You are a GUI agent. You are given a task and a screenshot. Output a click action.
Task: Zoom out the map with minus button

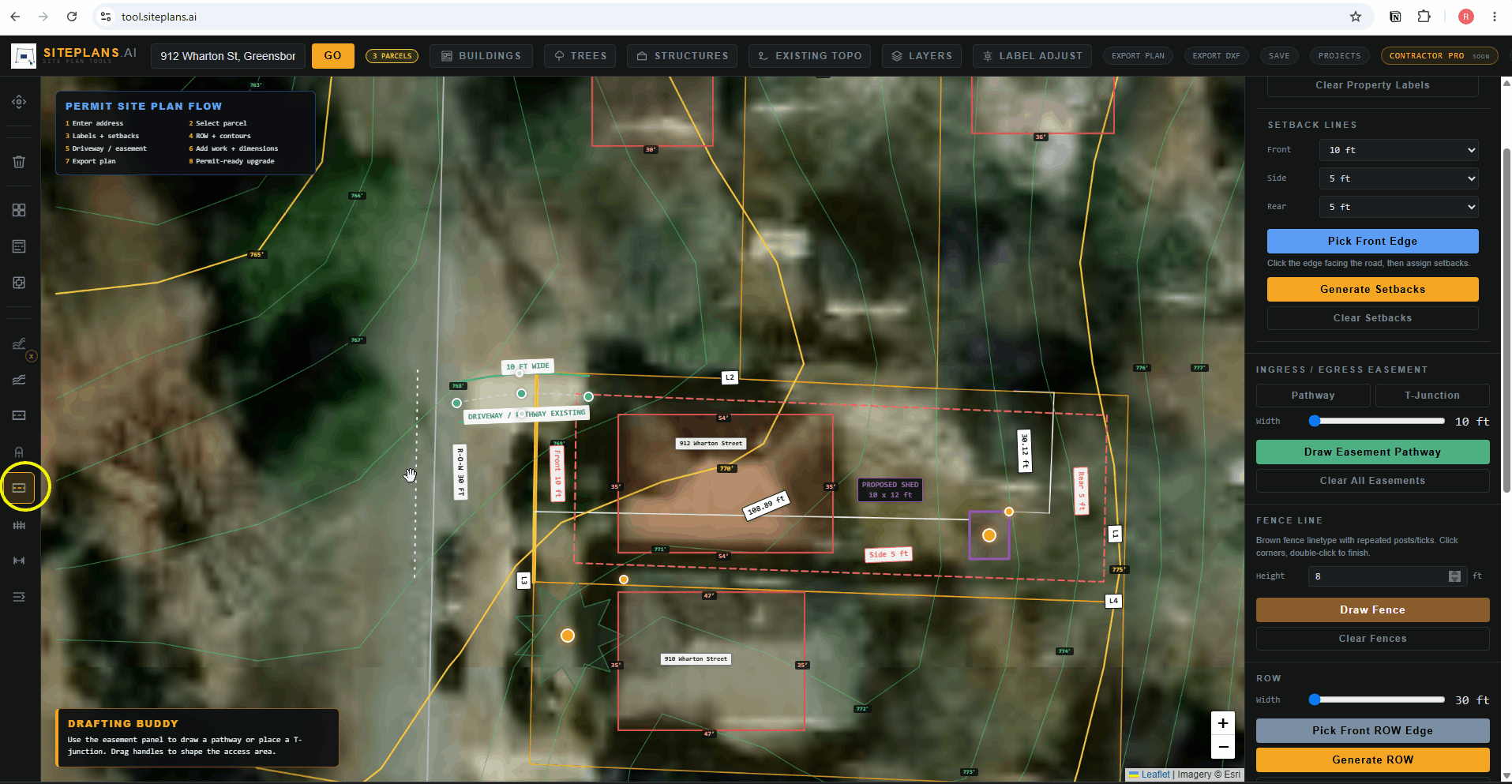point(1222,747)
